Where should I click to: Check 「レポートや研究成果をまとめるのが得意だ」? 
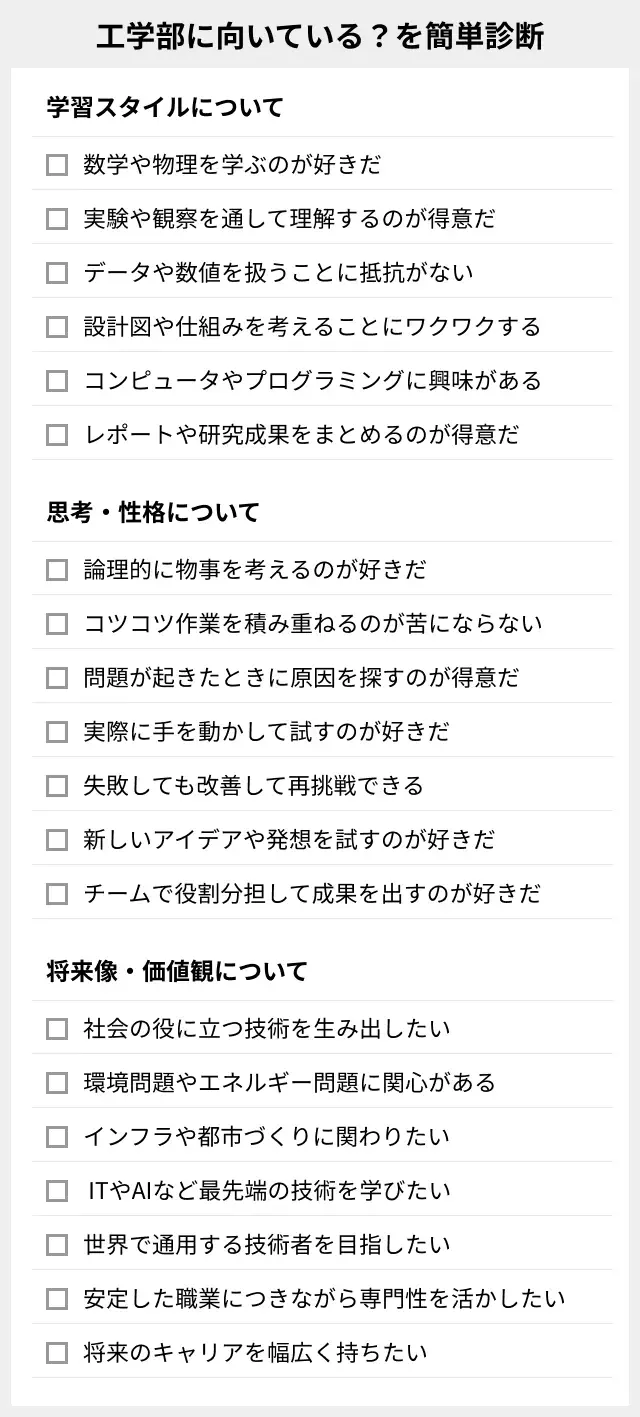56,435
